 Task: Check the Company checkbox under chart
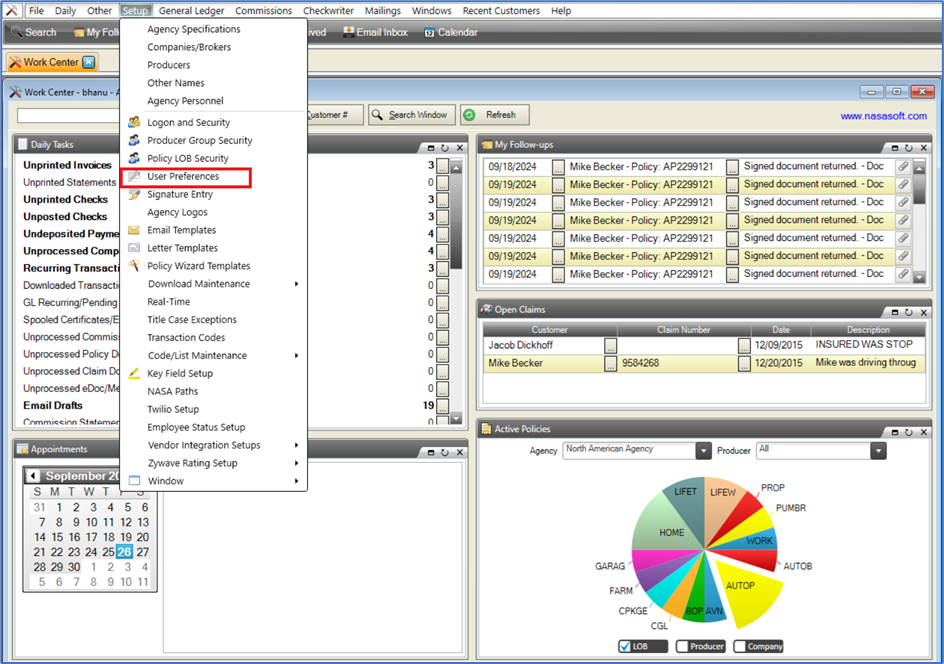[741, 646]
